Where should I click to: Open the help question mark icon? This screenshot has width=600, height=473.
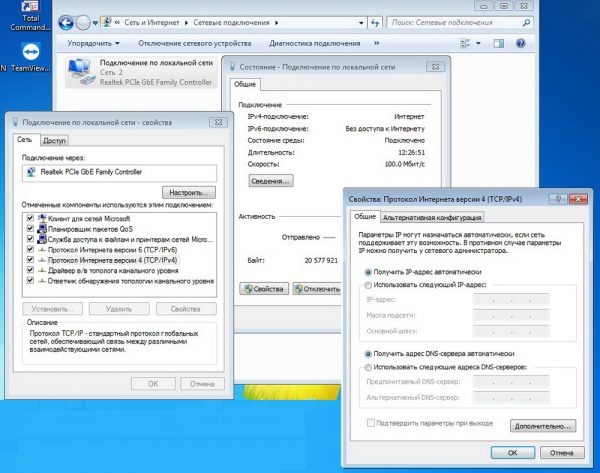(520, 43)
